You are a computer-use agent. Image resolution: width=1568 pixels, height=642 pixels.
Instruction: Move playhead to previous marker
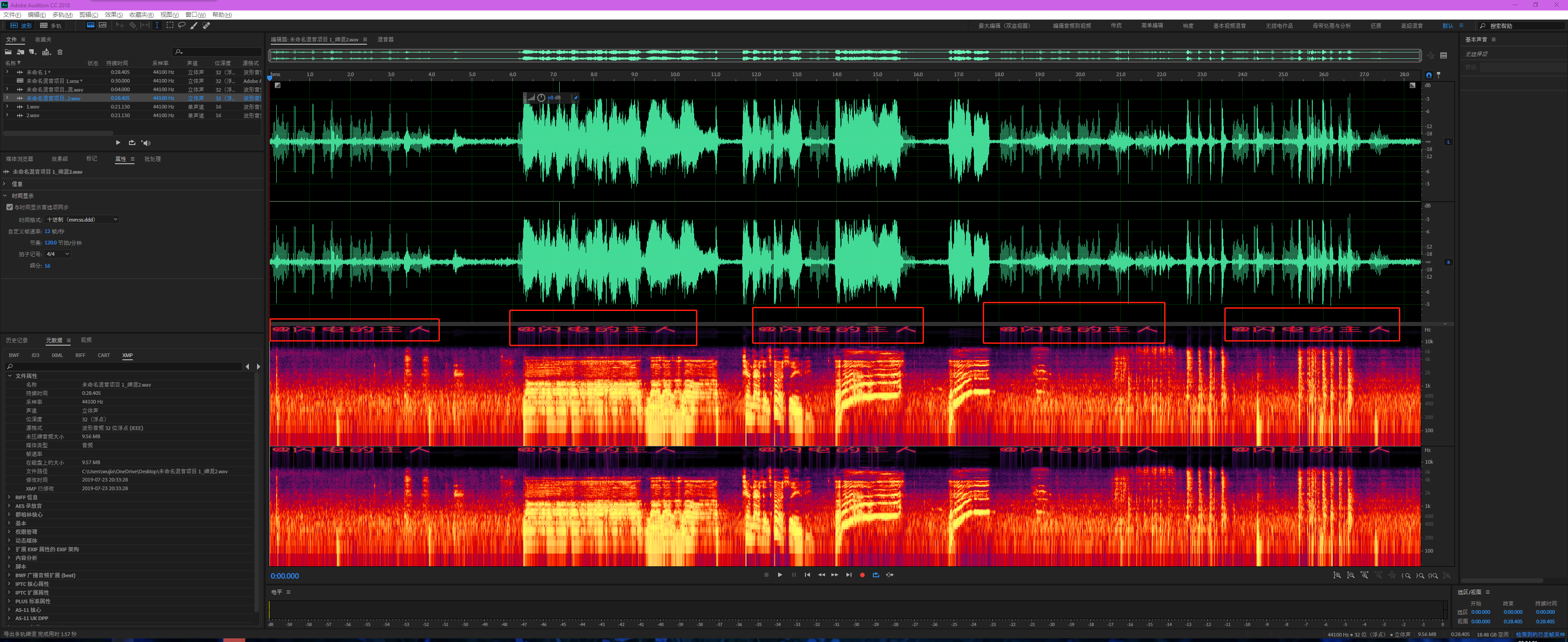tap(807, 575)
